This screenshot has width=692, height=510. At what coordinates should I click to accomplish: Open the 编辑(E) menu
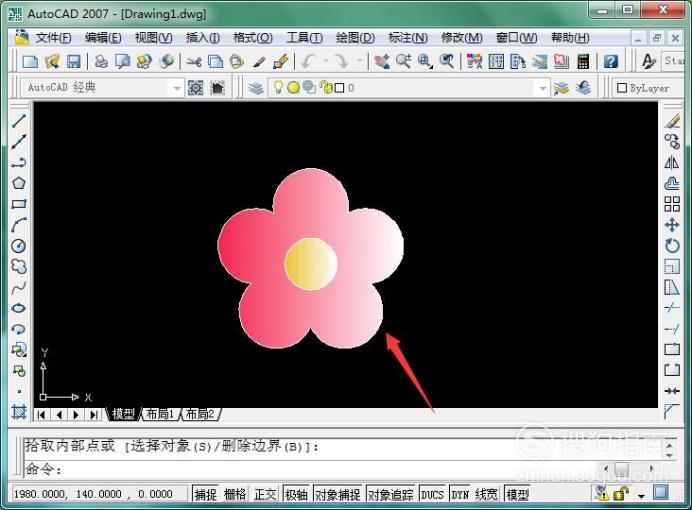click(103, 38)
